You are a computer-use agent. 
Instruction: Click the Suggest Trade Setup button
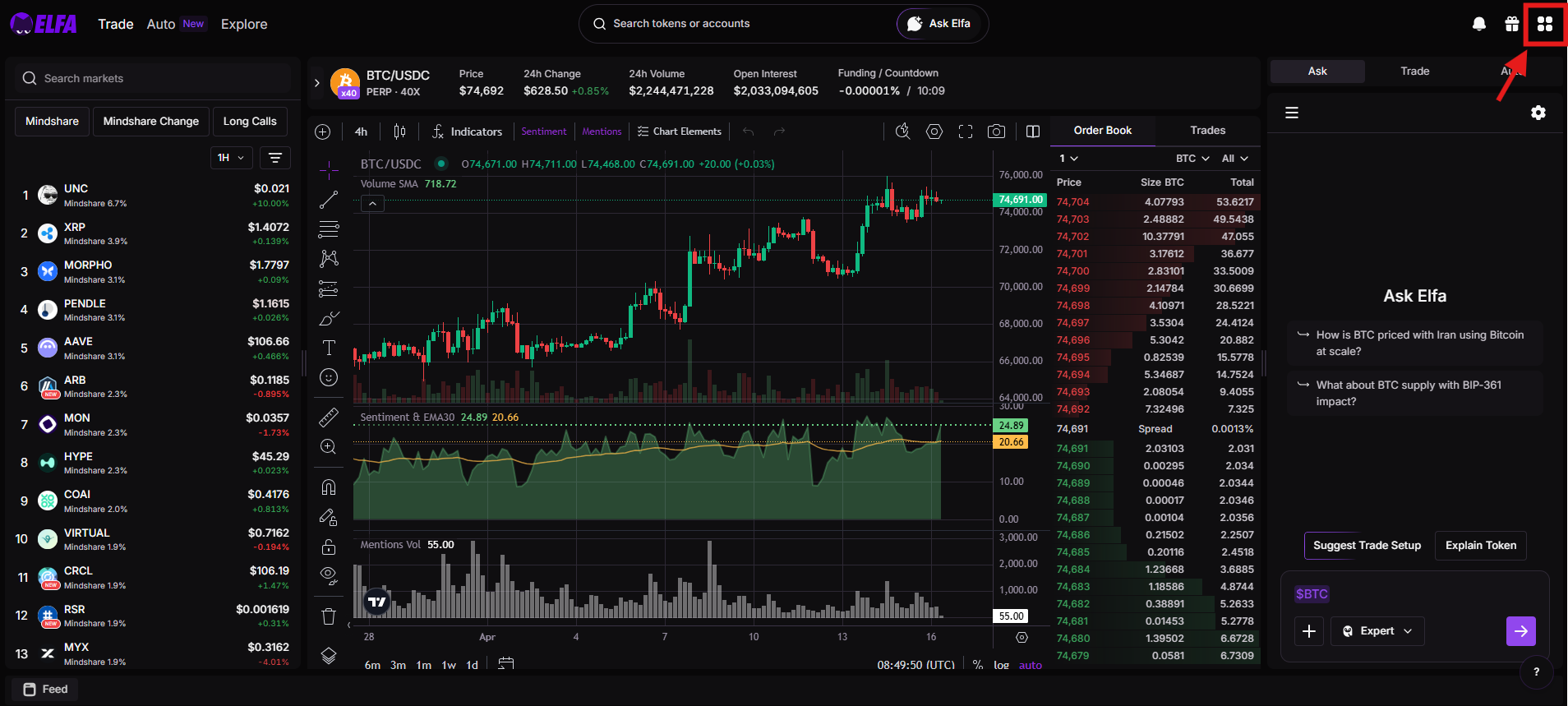1367,546
